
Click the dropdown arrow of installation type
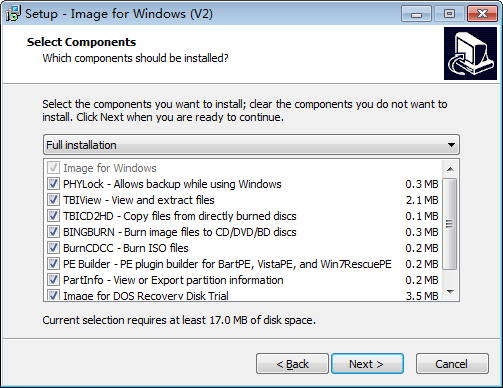point(451,145)
